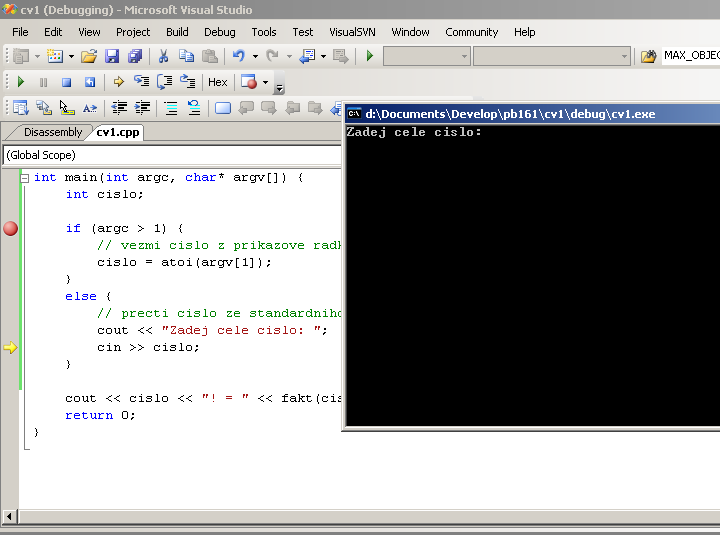Open the Solution Configurations combo box
Screen dimensions: 720x535
(x=427, y=56)
